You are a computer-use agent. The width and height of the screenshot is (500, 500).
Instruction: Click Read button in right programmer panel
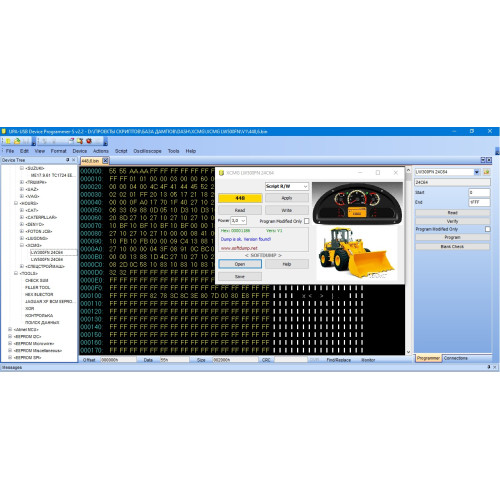[x=452, y=212]
